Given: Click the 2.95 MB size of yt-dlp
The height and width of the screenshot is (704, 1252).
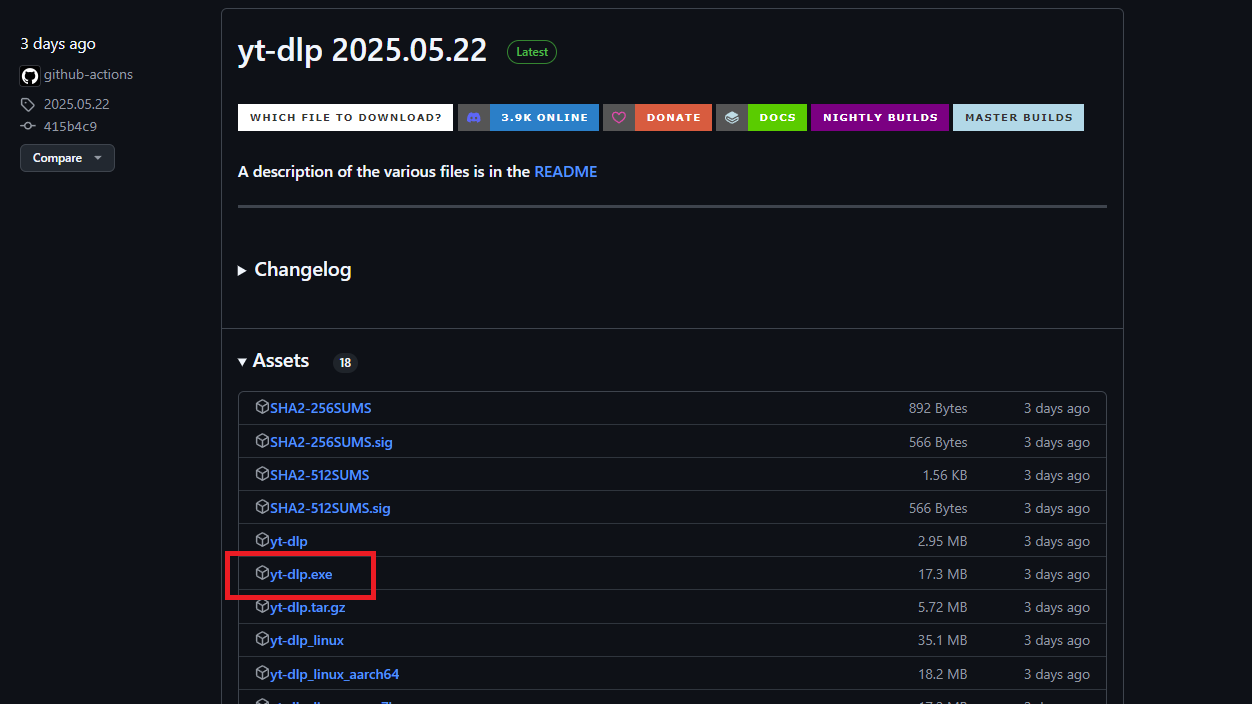Looking at the screenshot, I should click(943, 541).
